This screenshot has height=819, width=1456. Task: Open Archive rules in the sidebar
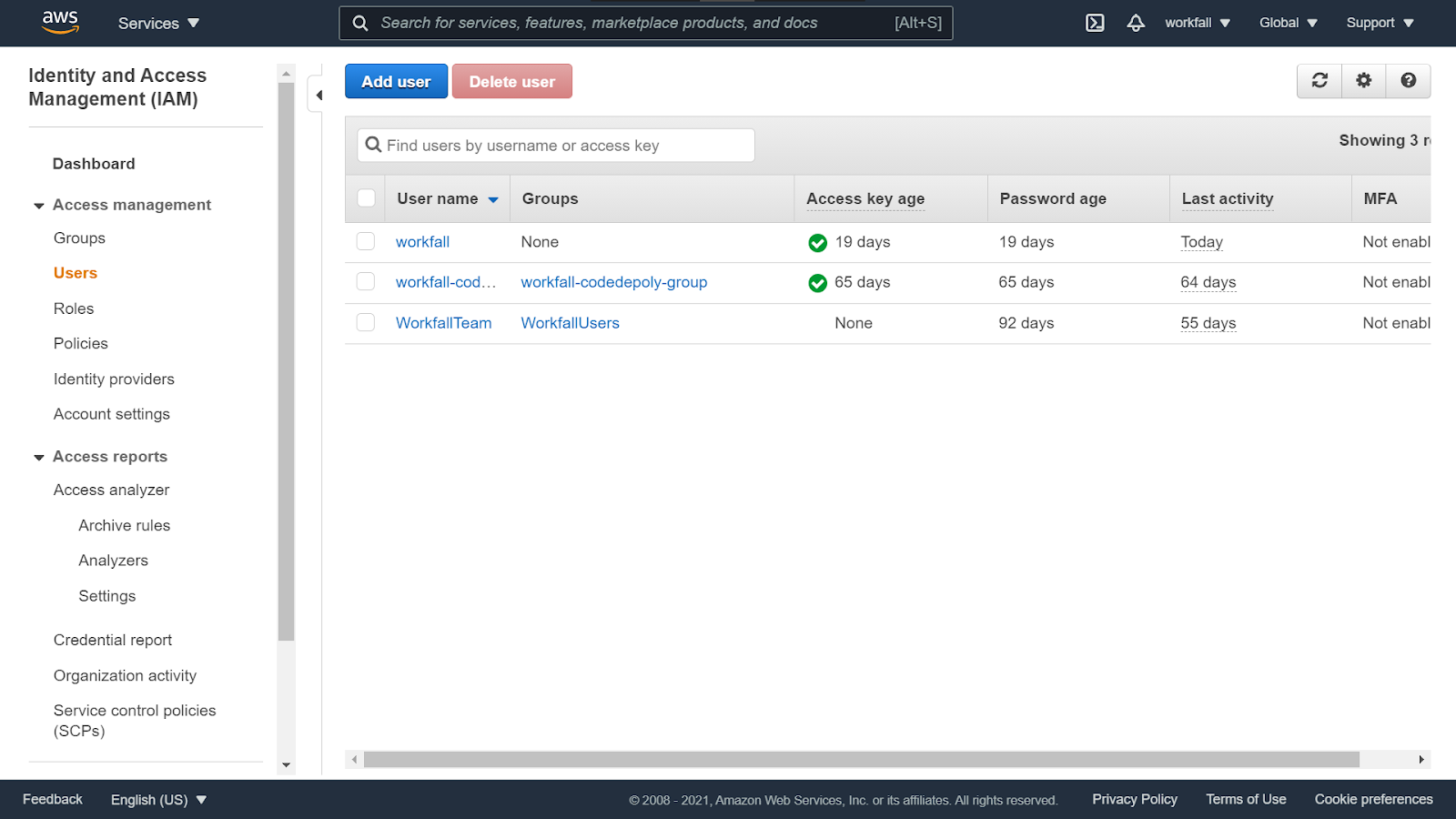click(x=125, y=525)
